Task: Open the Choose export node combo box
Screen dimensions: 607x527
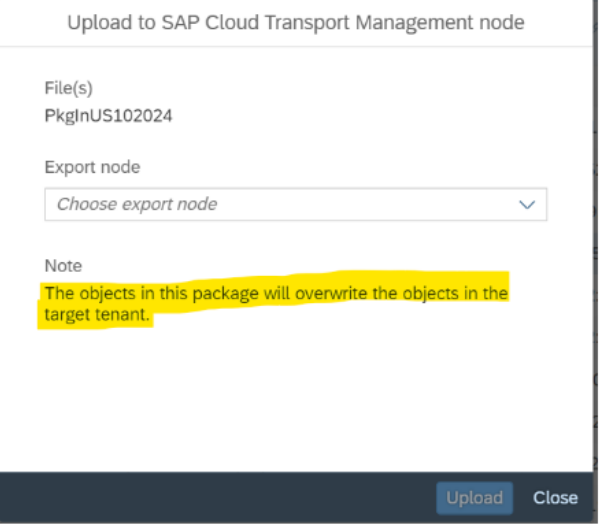Action: pyautogui.click(x=296, y=204)
